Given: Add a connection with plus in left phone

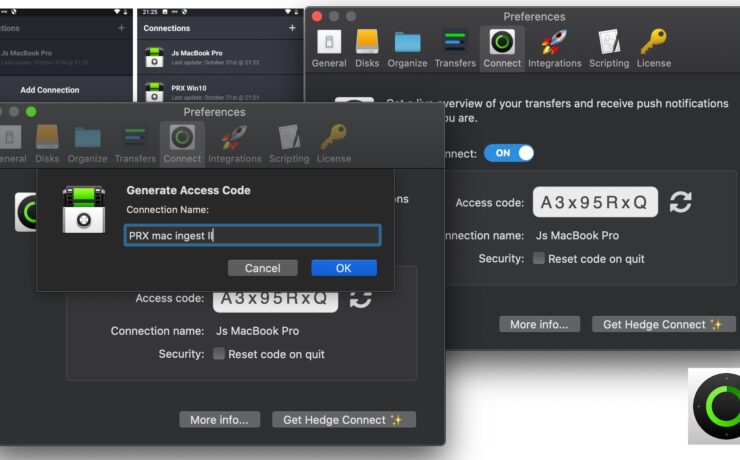Looking at the screenshot, I should coord(121,28).
